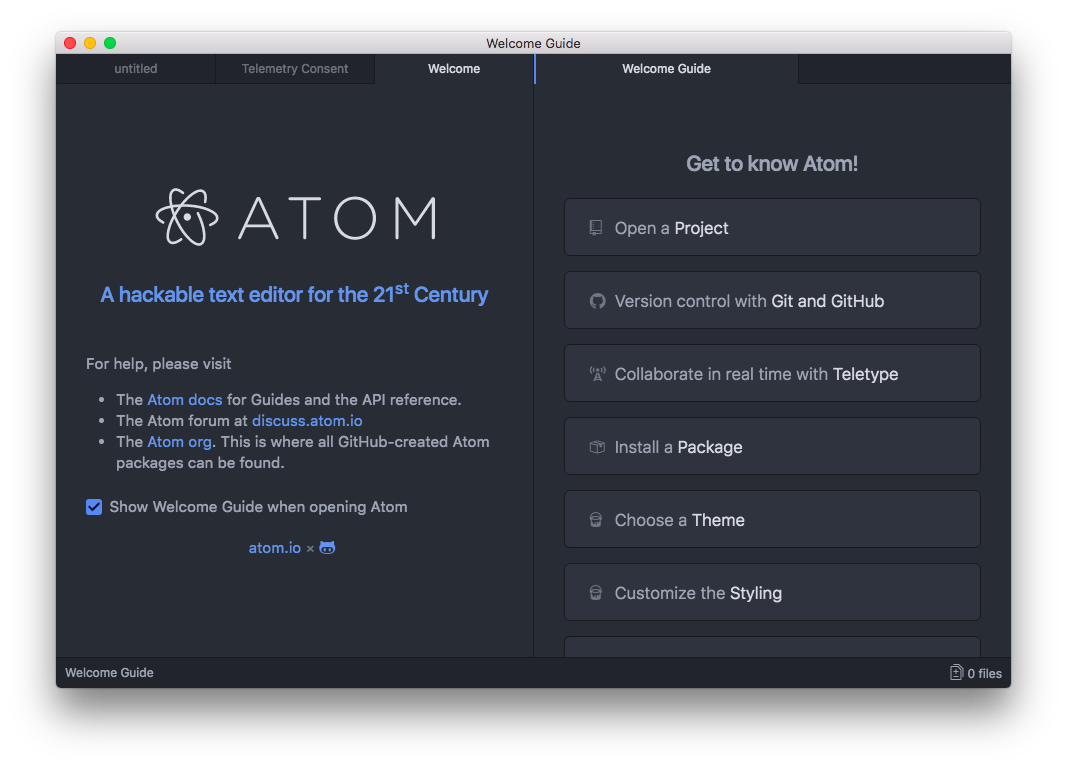This screenshot has width=1067, height=768.
Task: Select the Welcome Guide tab
Action: (666, 69)
